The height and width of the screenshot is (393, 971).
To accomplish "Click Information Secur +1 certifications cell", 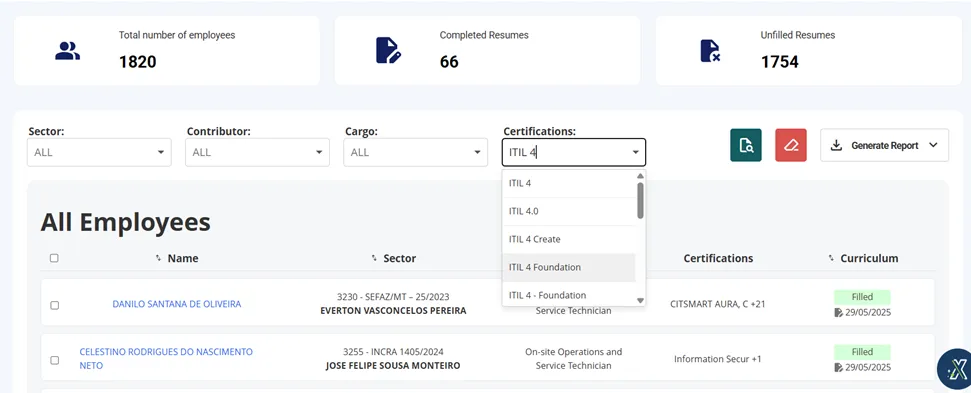I will [x=718, y=359].
